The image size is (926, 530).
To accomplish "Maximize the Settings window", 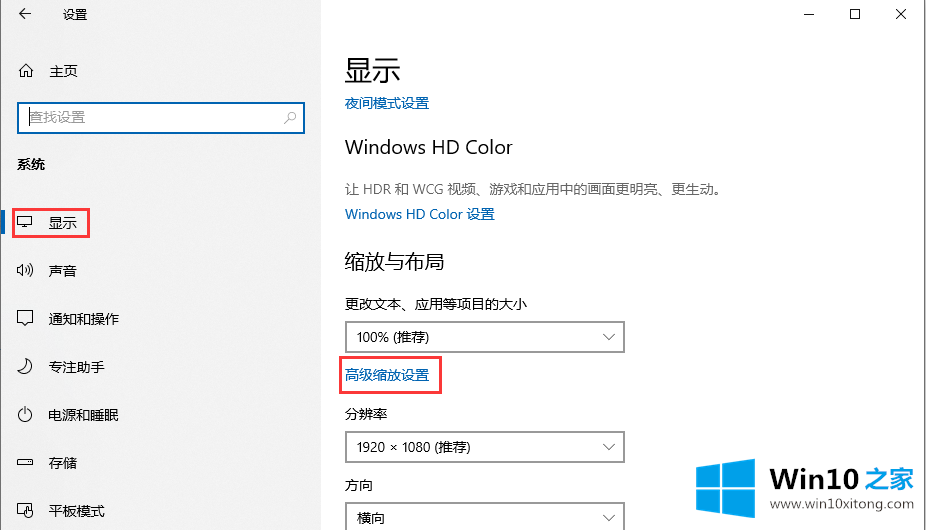I will (855, 14).
